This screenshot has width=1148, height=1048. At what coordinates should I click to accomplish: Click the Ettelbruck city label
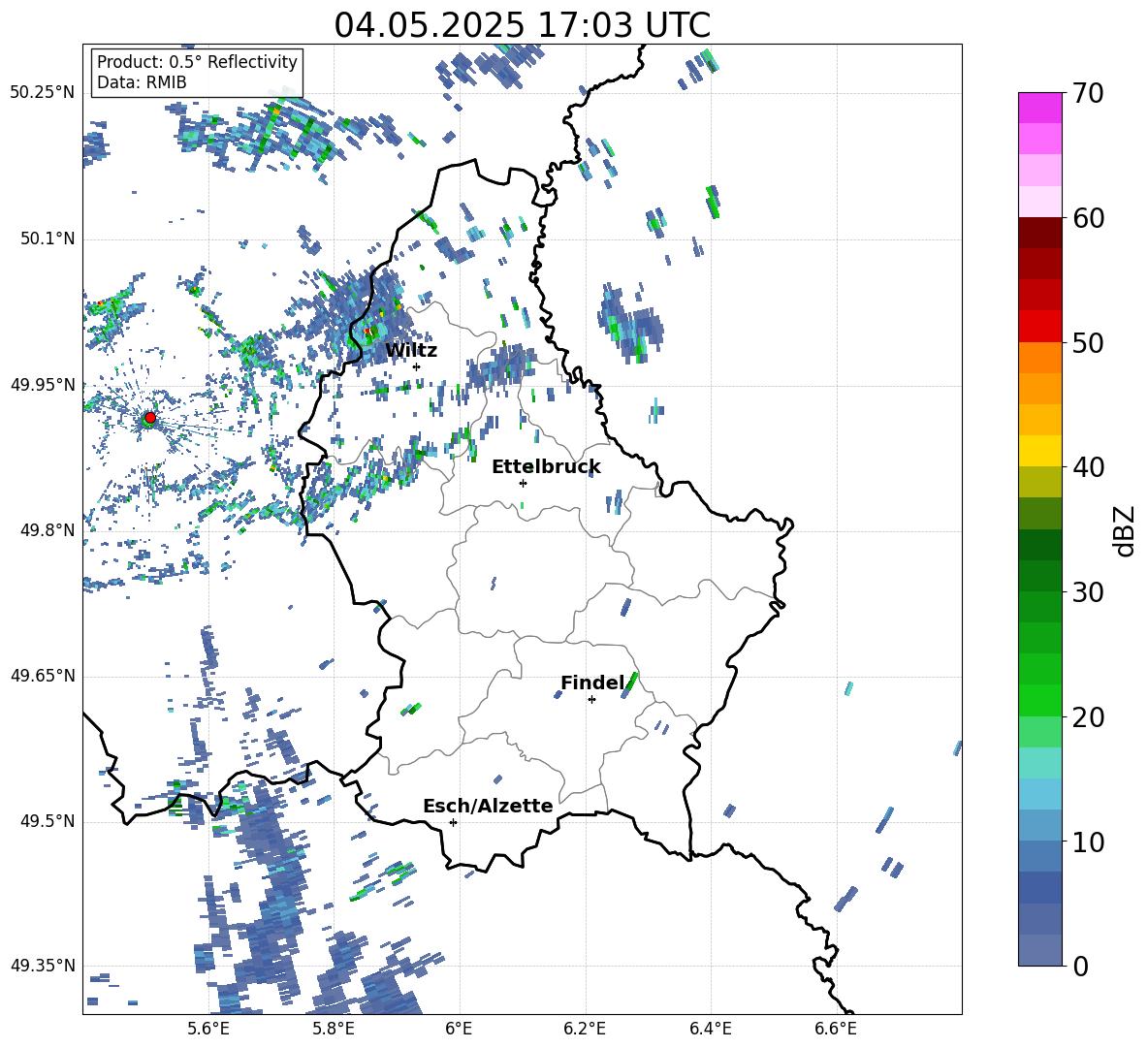546,467
